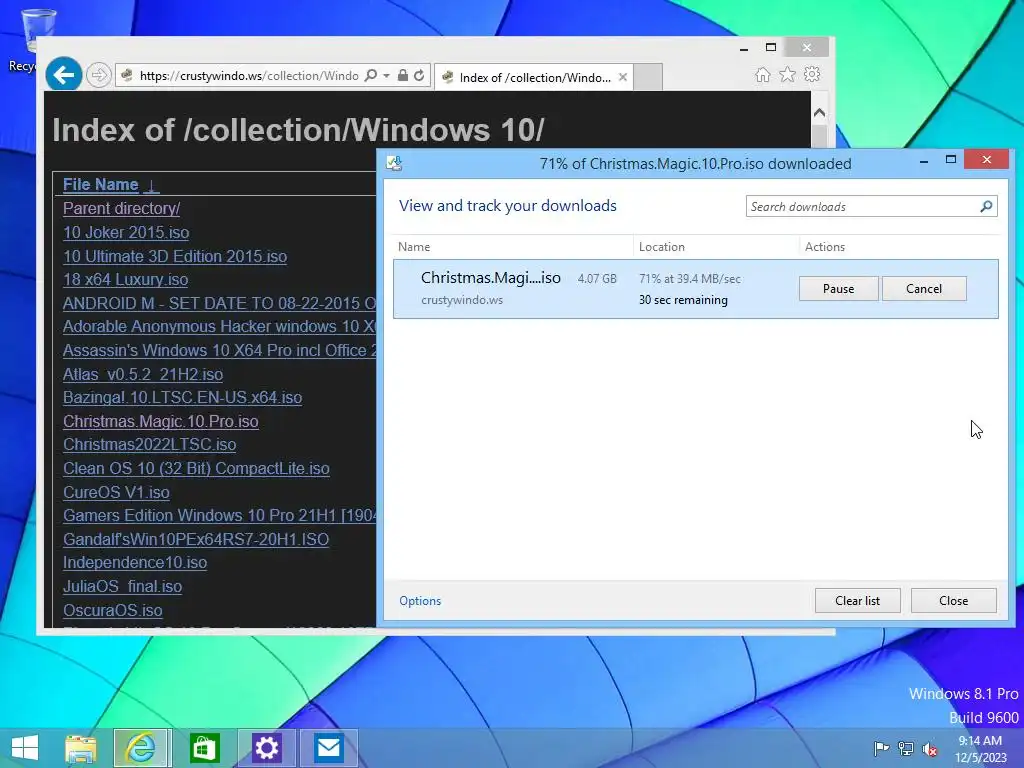Click the Close button in View Downloads
The width and height of the screenshot is (1024, 768).
pyautogui.click(x=953, y=601)
